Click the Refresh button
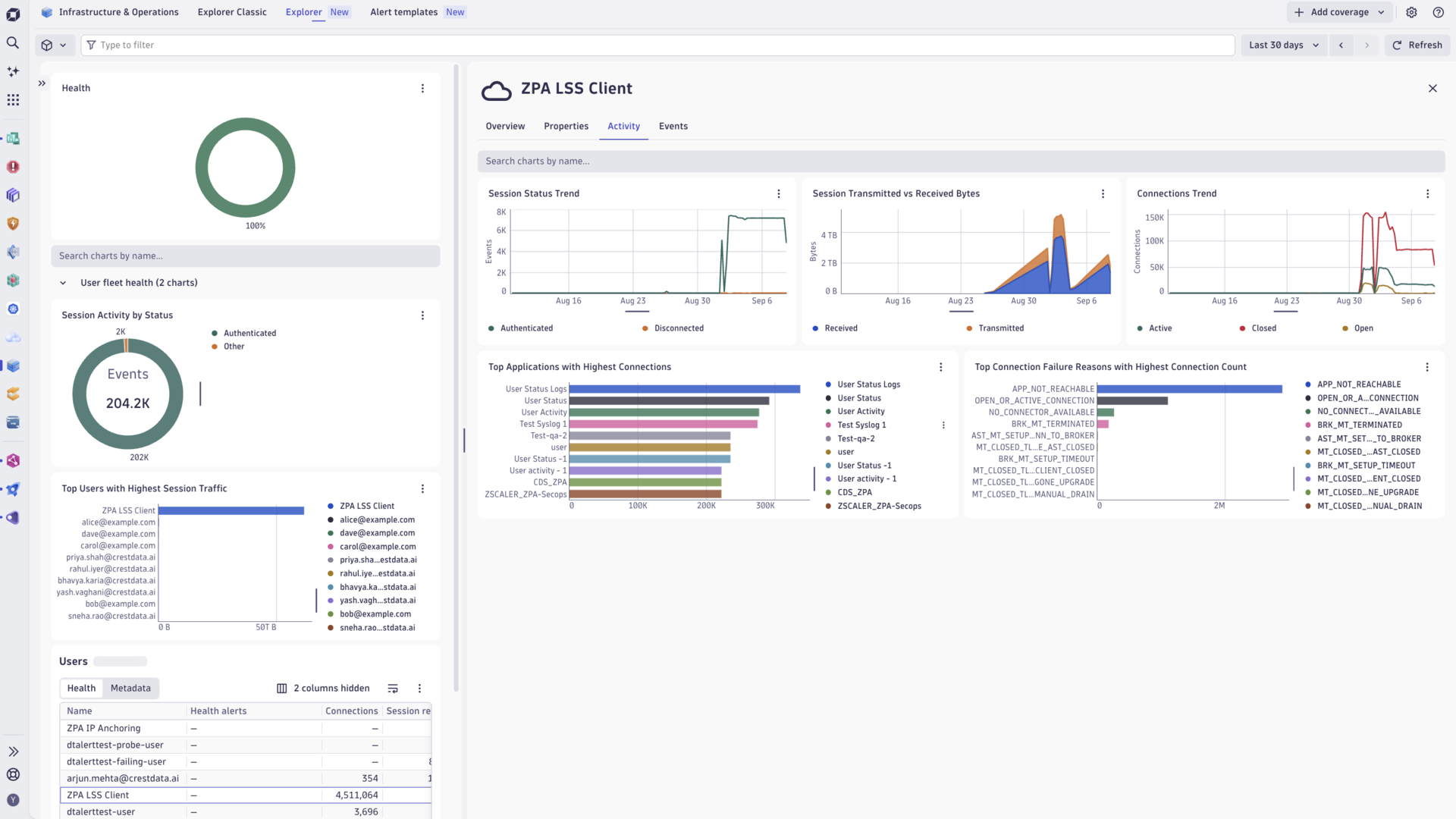The height and width of the screenshot is (819, 1456). tap(1417, 45)
